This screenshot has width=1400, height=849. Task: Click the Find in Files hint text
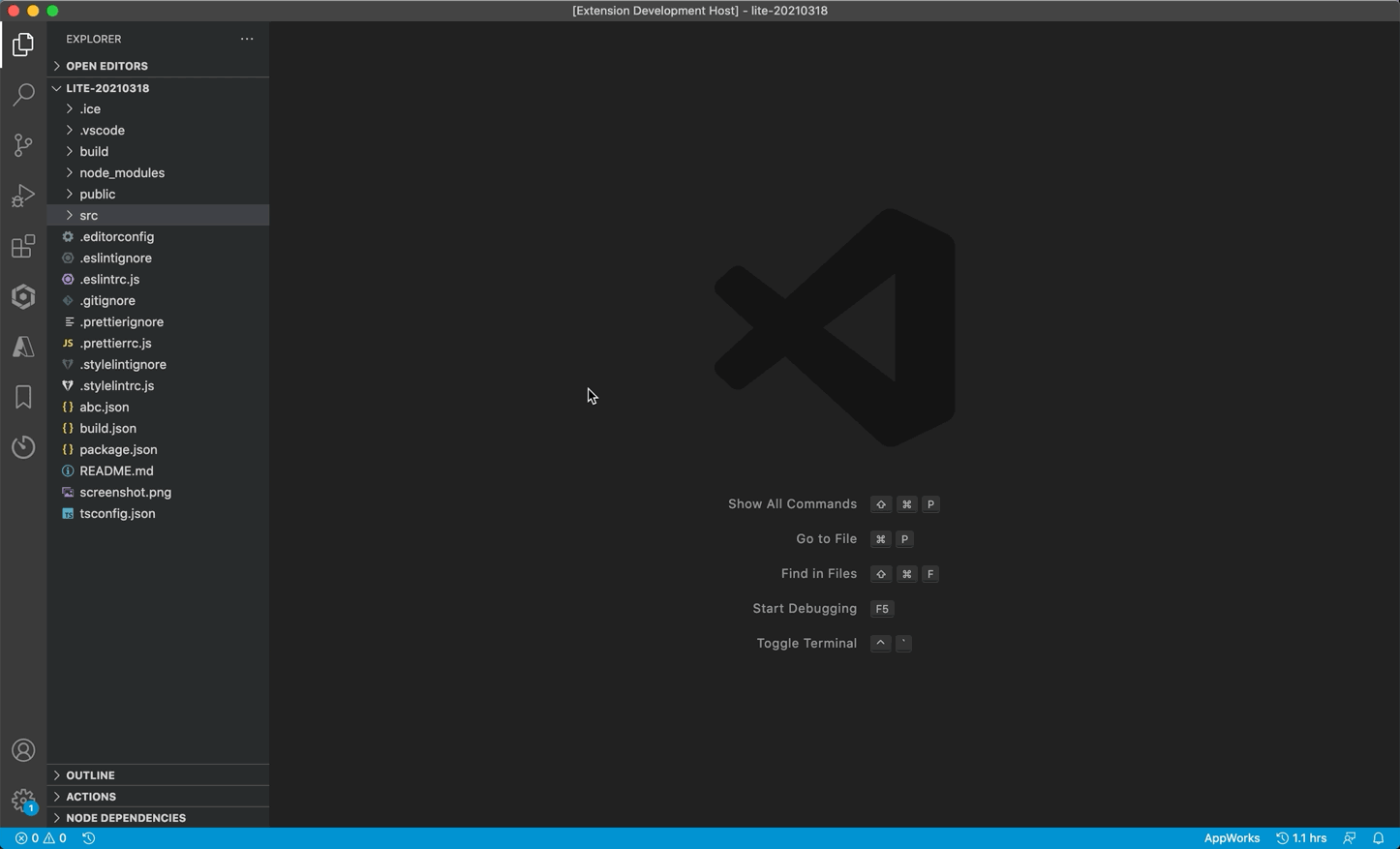(x=819, y=574)
